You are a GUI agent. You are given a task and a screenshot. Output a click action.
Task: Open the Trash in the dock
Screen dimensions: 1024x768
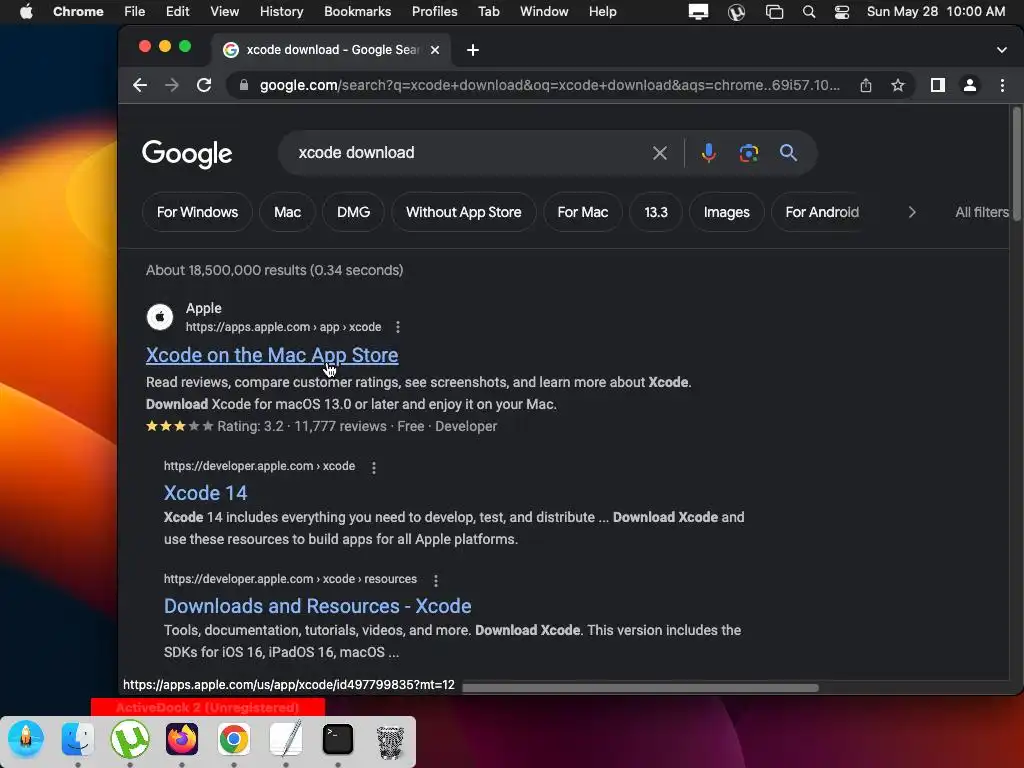coord(390,740)
